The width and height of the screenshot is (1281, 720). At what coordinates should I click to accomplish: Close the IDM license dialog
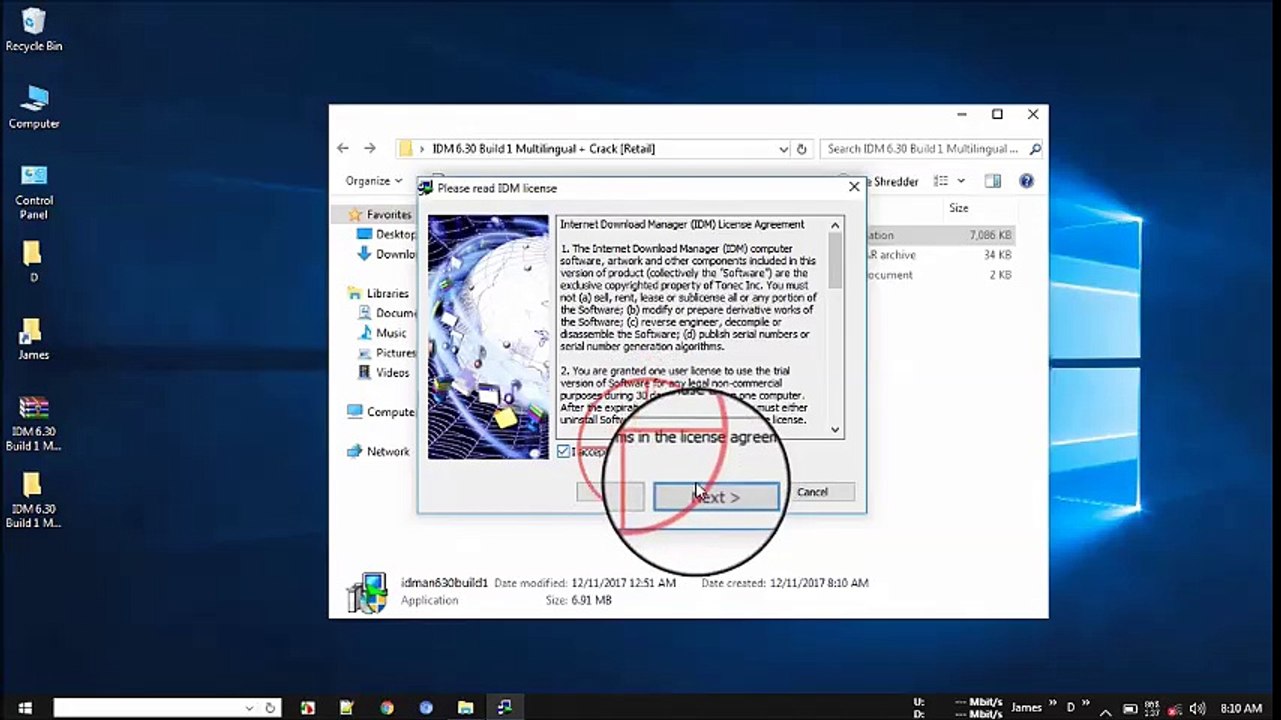point(854,187)
